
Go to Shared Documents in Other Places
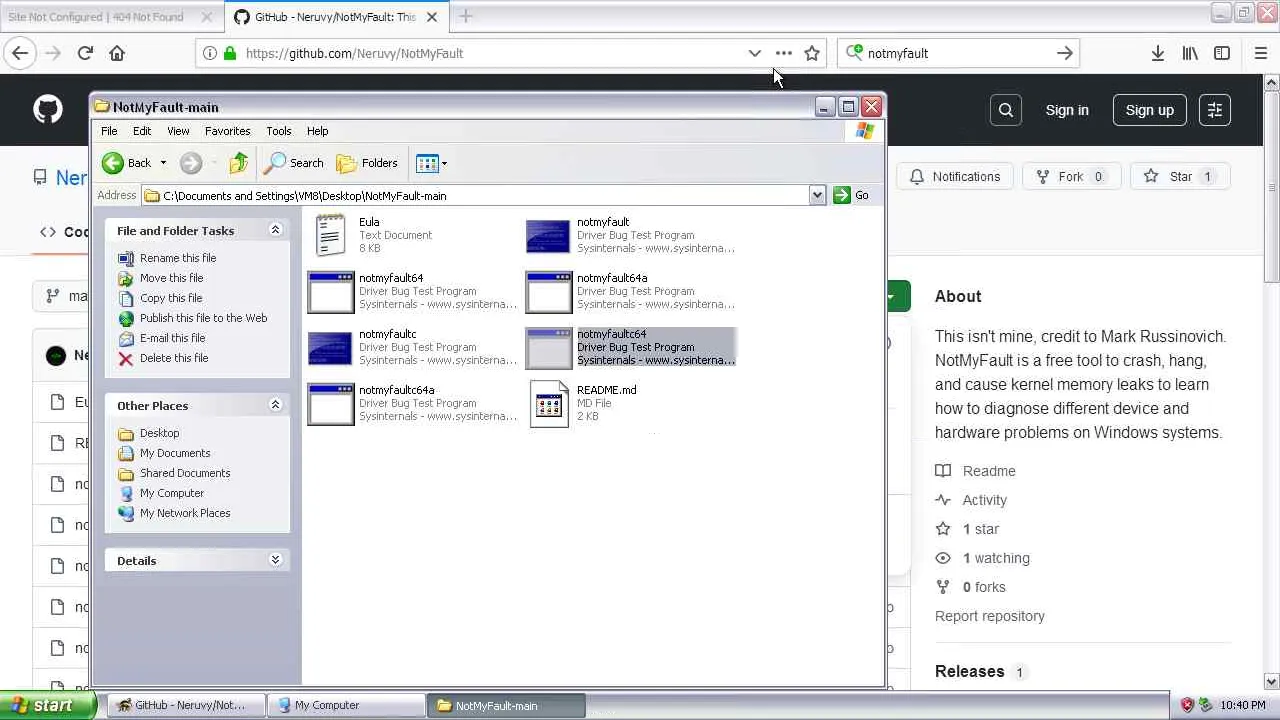(185, 473)
